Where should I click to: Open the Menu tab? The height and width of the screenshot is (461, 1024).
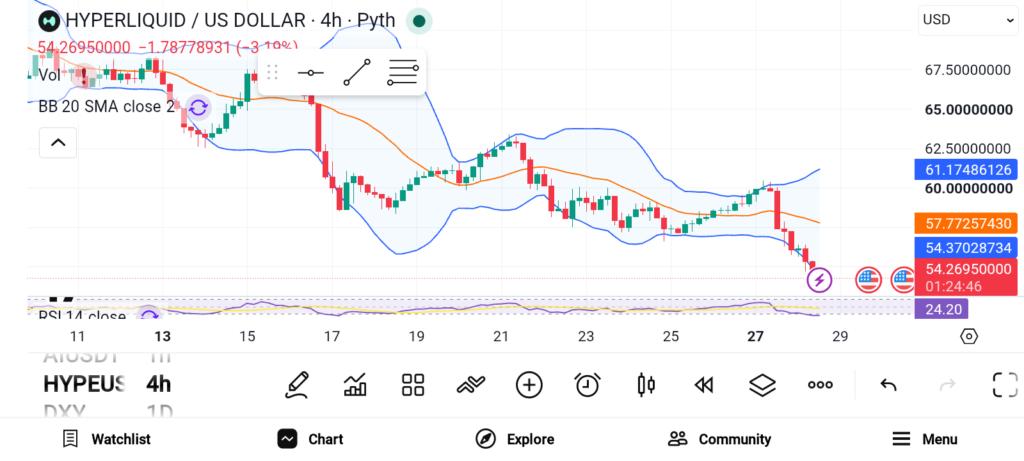point(924,439)
